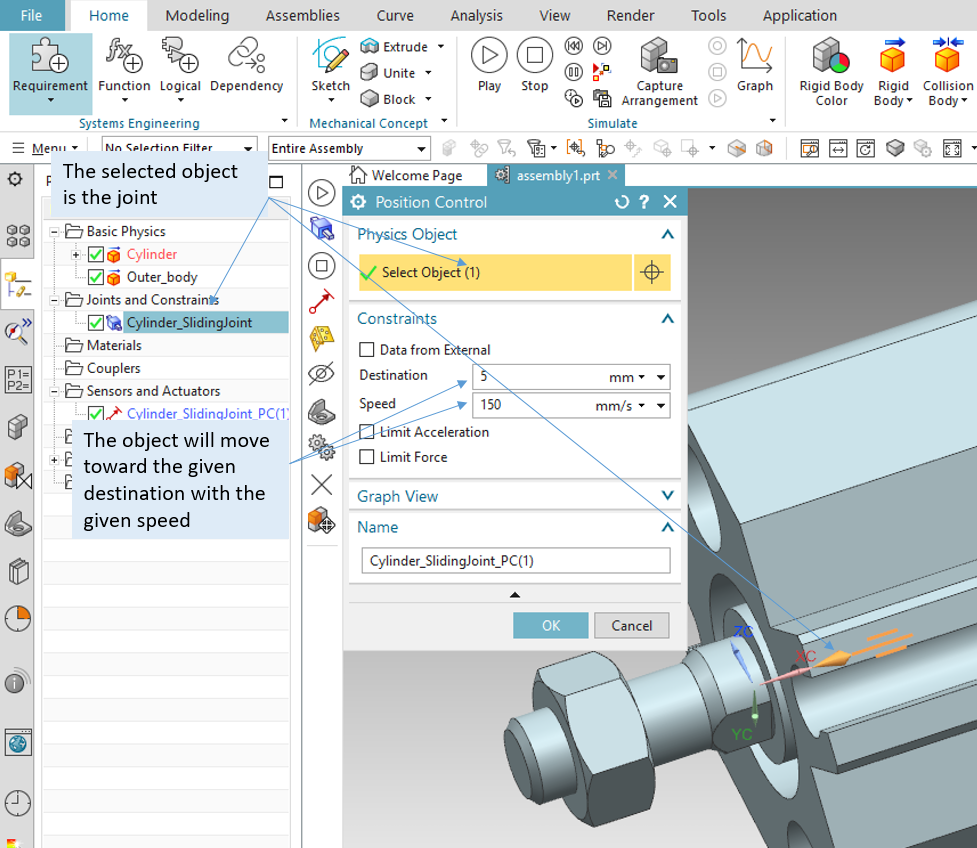Click the Play simulation icon

[x=488, y=56]
